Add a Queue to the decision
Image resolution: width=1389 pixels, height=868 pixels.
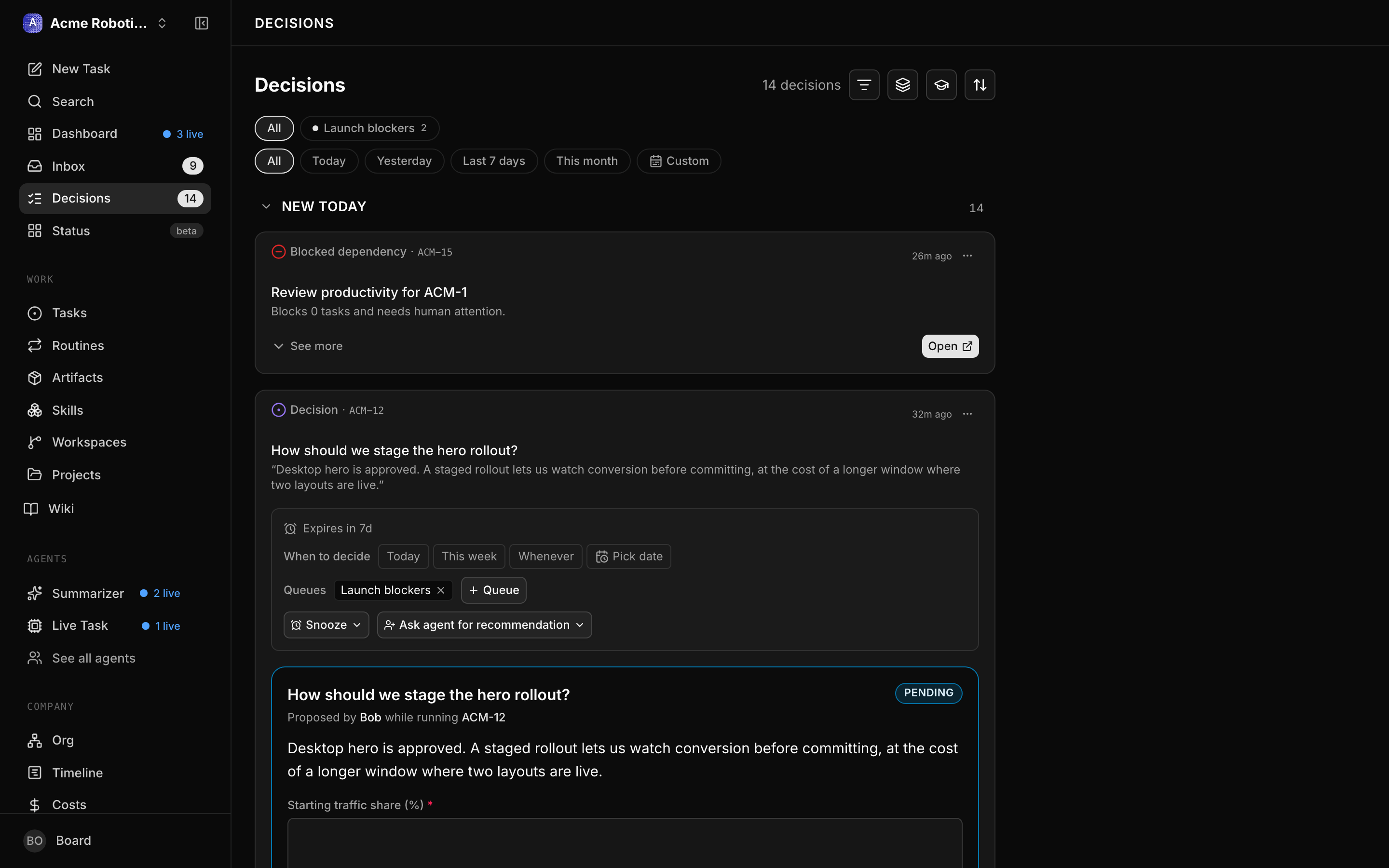(493, 590)
